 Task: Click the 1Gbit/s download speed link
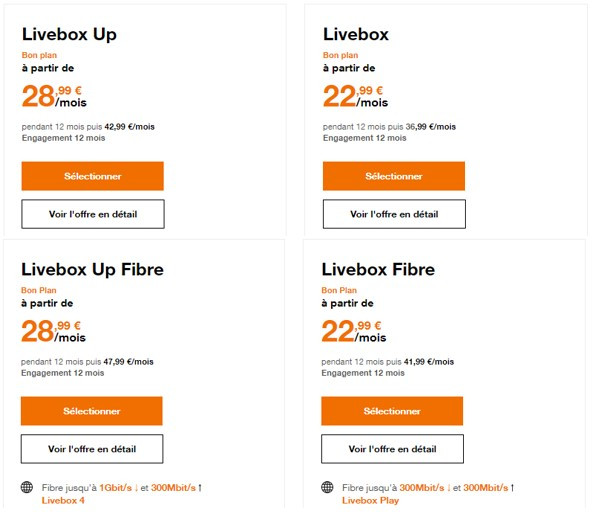coord(115,487)
